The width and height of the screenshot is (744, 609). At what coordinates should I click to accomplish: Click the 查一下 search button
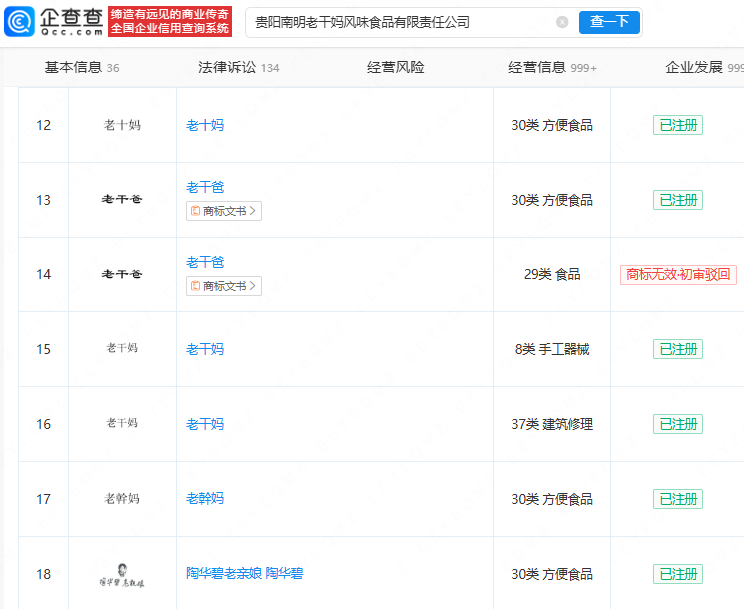tap(609, 22)
